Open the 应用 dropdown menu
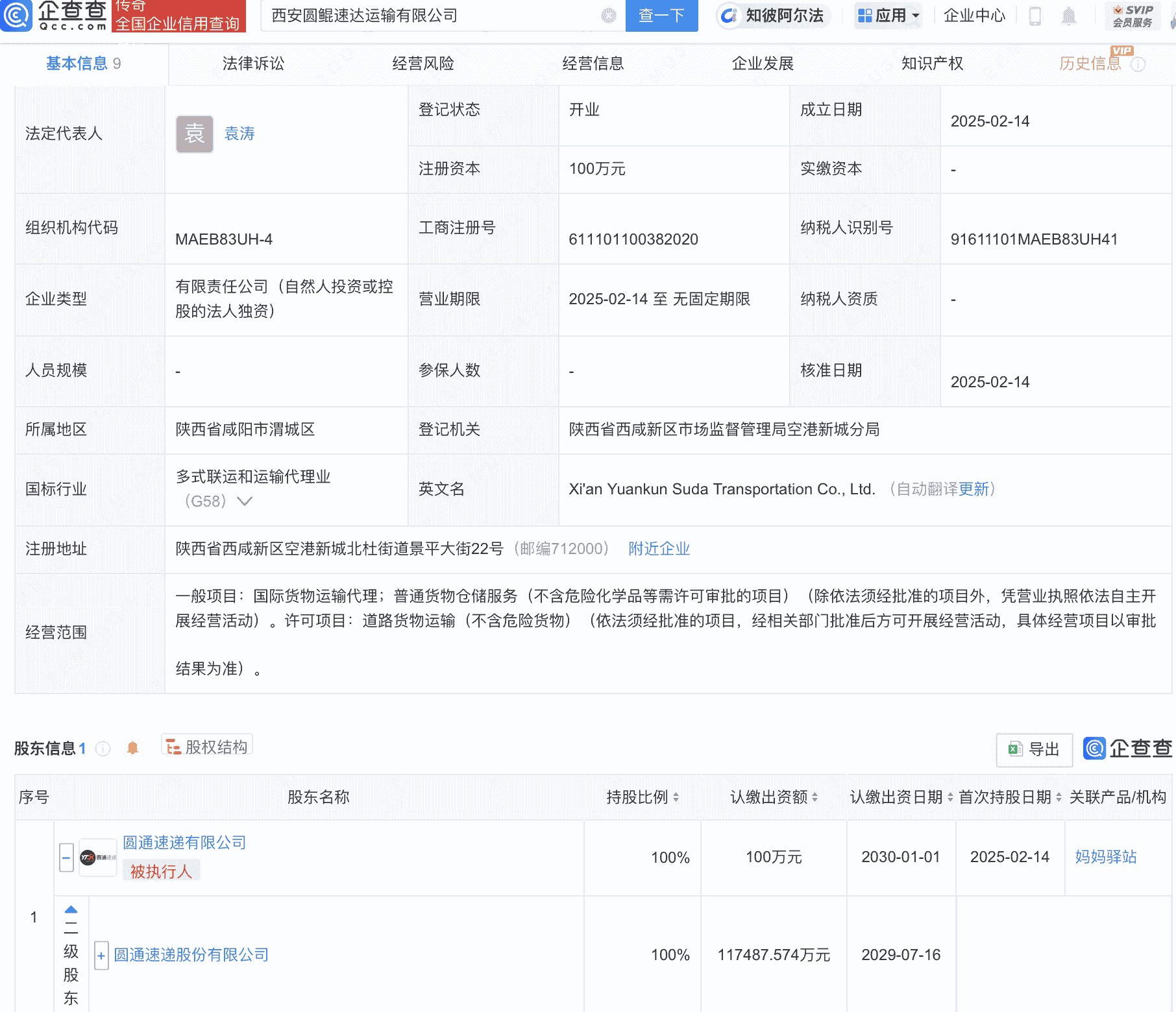The image size is (1176, 1012). click(888, 16)
